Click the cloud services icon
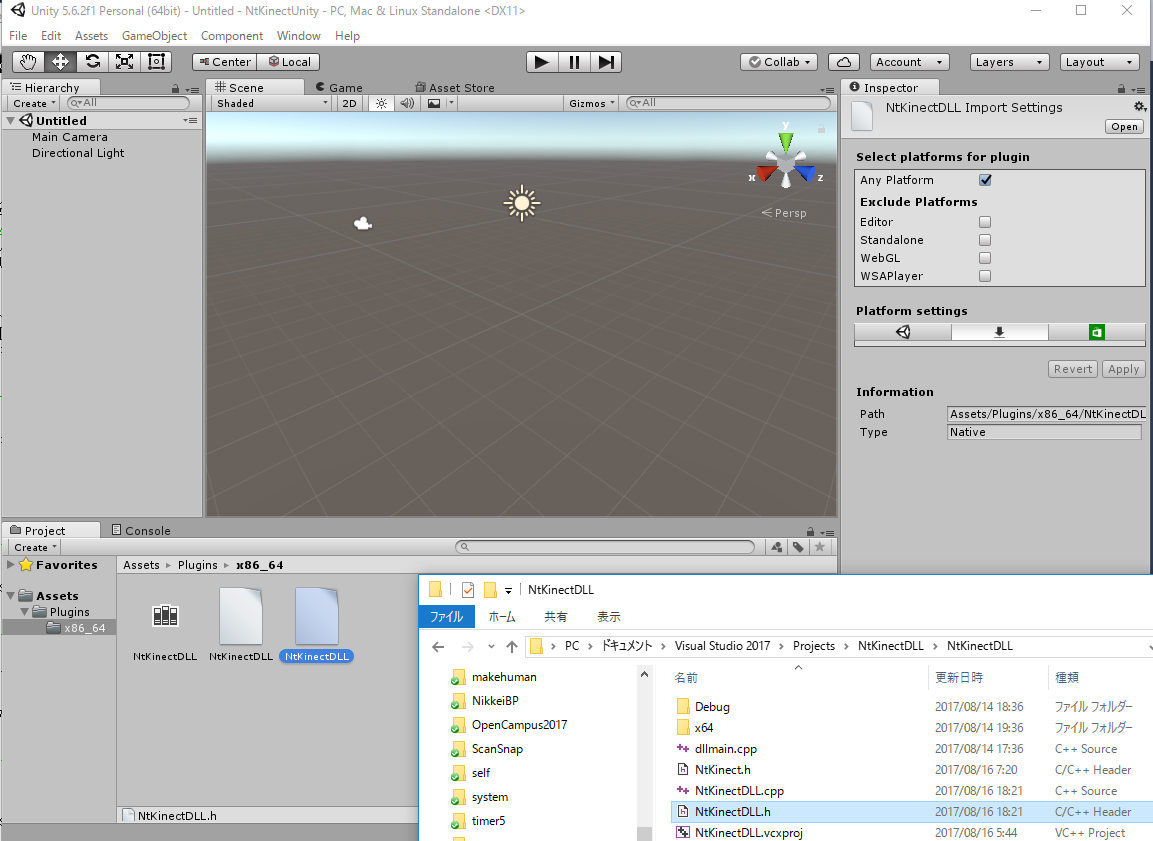 844,62
